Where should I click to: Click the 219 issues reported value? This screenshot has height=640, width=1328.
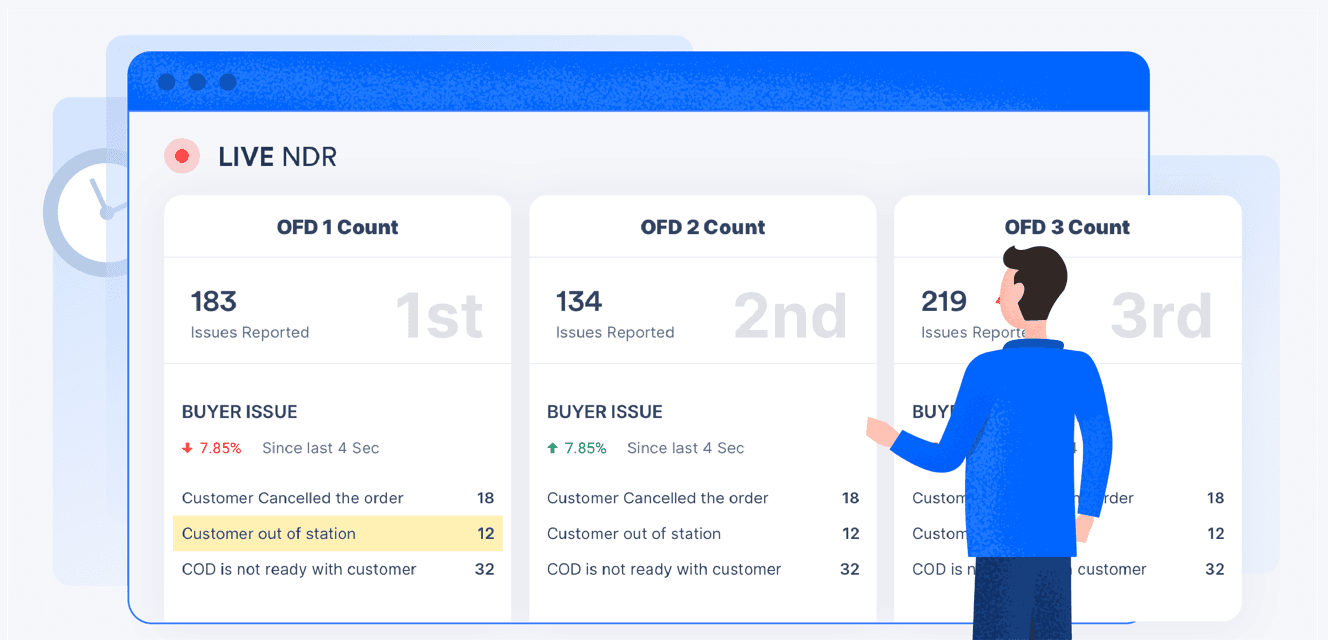(x=944, y=301)
